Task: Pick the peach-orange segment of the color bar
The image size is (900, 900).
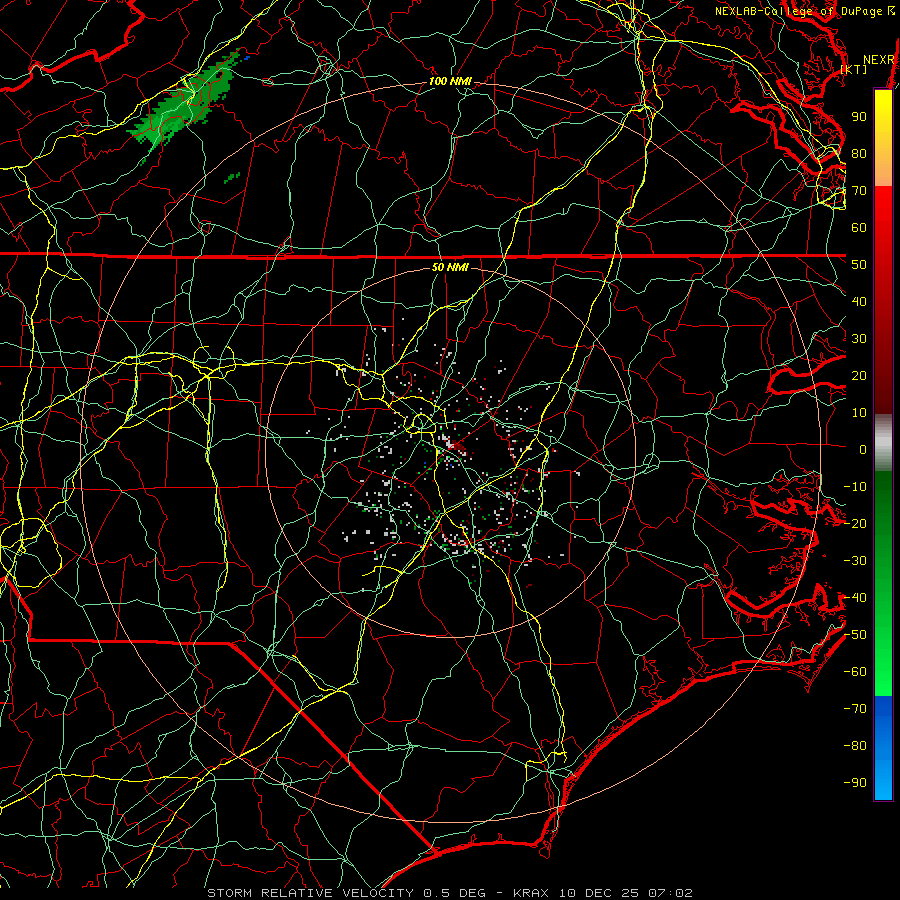Action: click(883, 170)
